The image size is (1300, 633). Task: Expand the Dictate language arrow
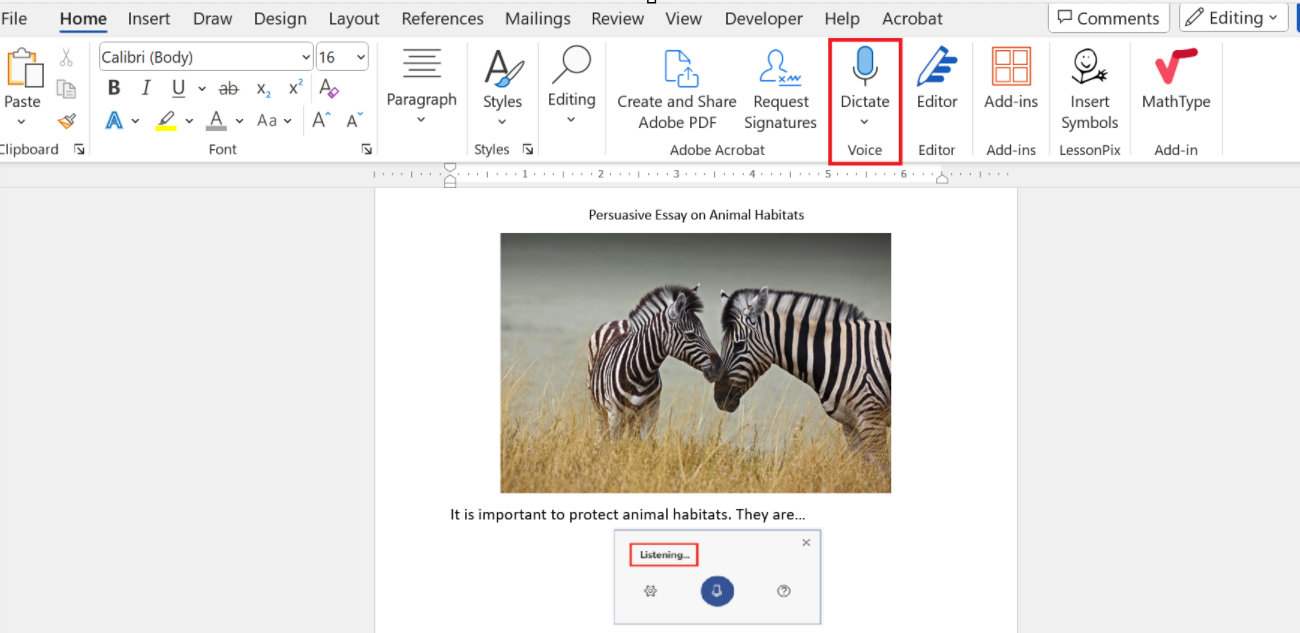pos(864,122)
